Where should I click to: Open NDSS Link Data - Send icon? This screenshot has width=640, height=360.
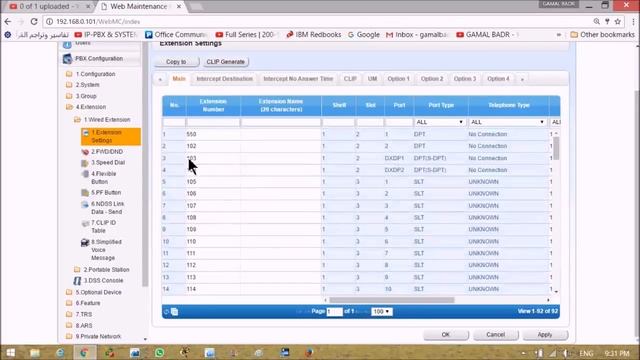[85, 204]
